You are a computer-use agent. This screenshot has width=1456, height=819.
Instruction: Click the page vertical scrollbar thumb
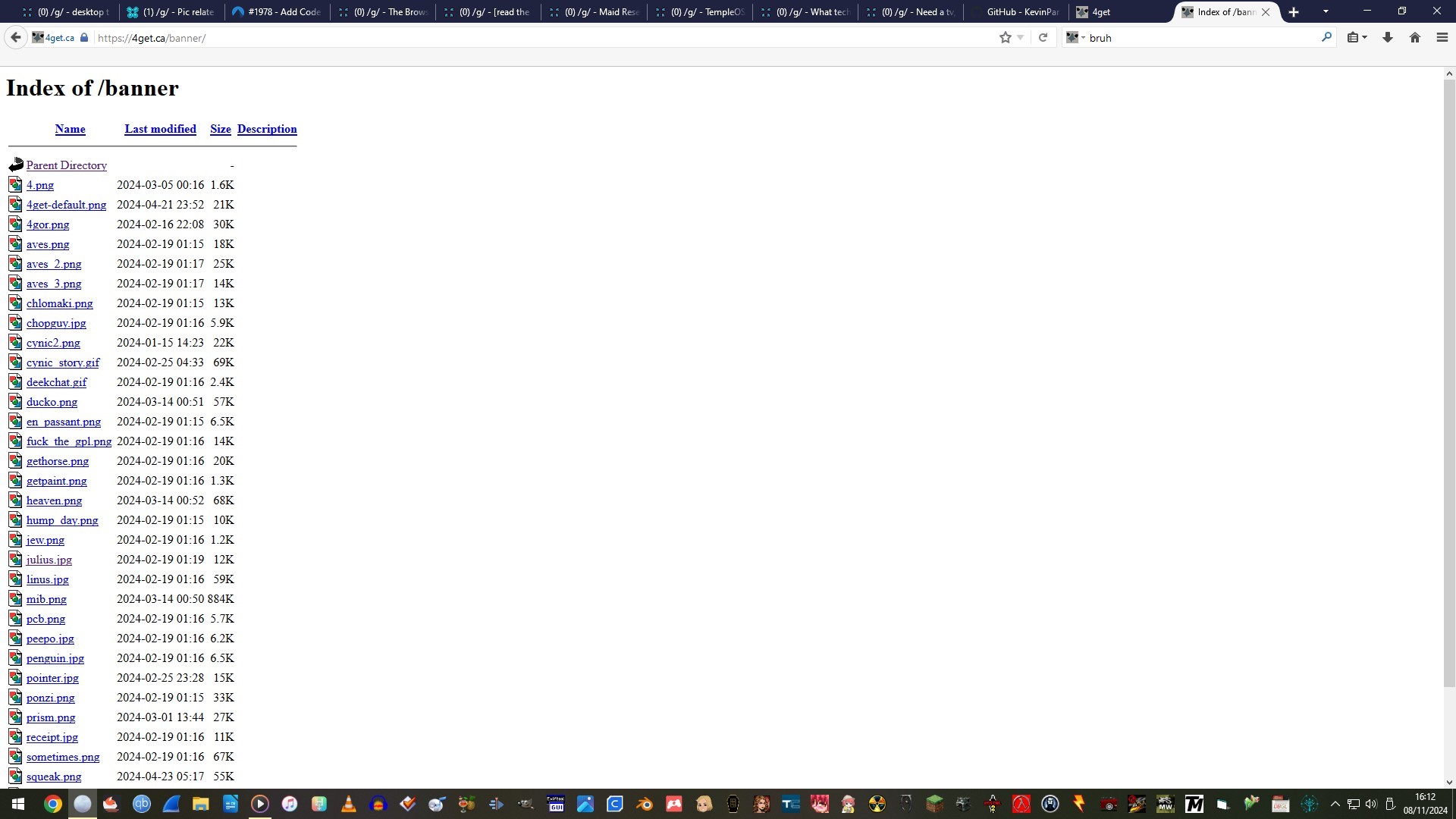[x=1448, y=379]
